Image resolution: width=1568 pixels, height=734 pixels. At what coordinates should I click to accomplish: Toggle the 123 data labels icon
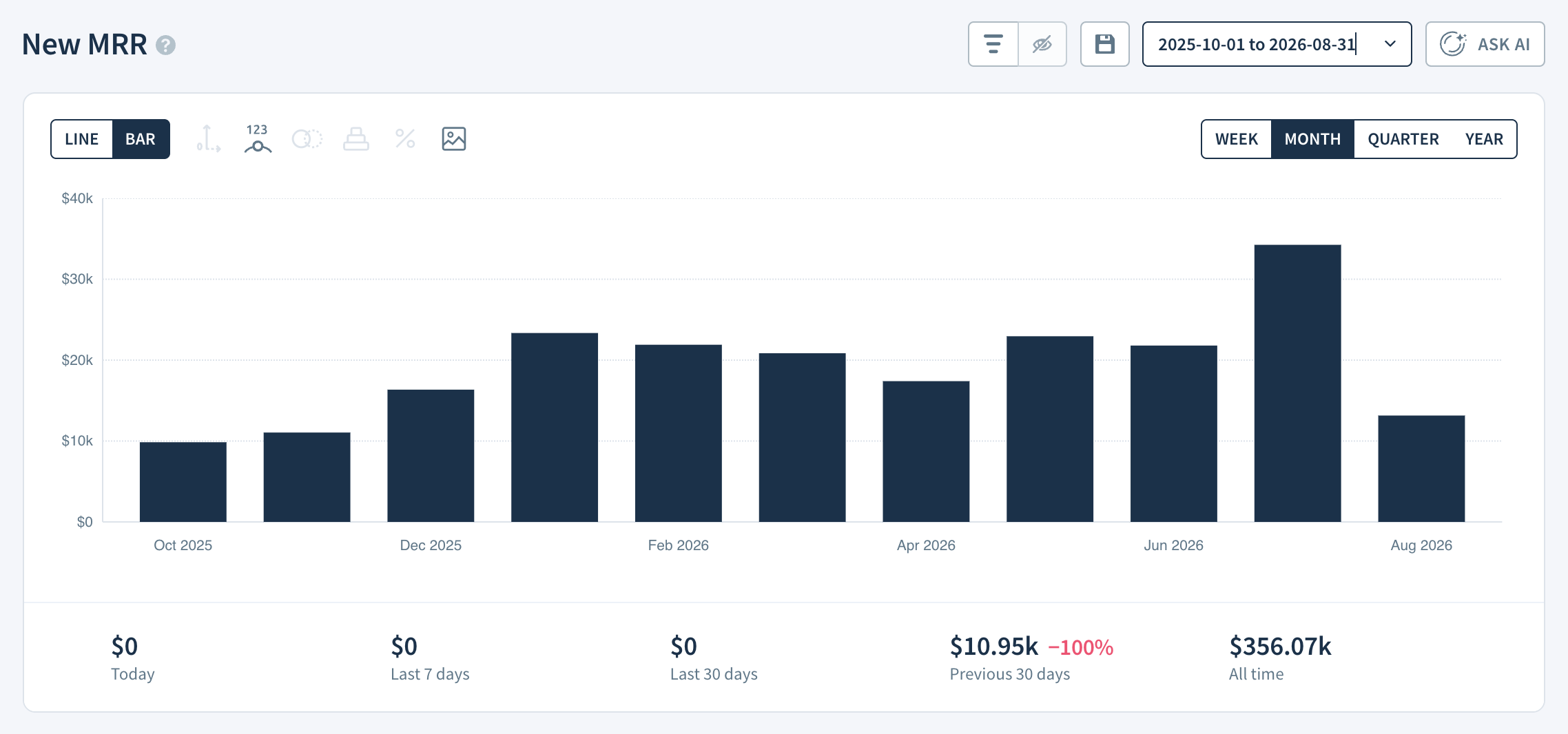(258, 139)
